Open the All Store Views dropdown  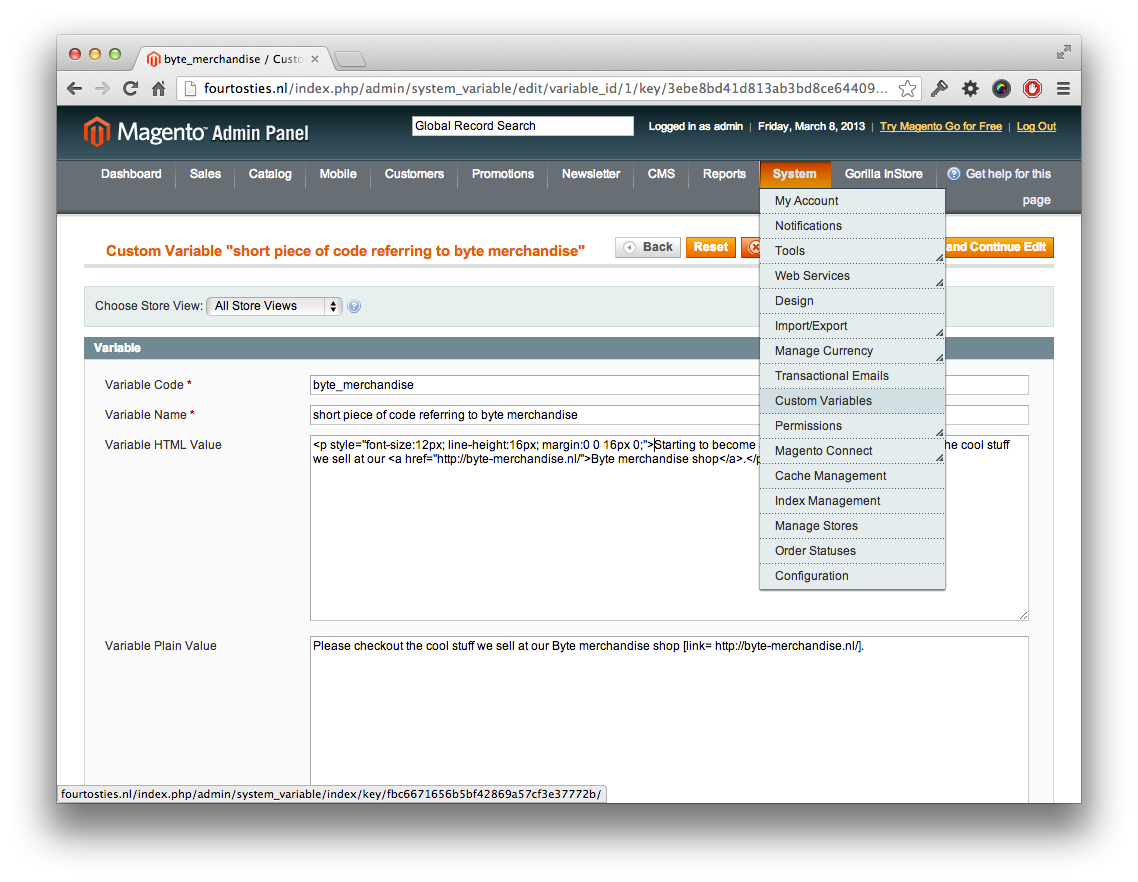(274, 306)
